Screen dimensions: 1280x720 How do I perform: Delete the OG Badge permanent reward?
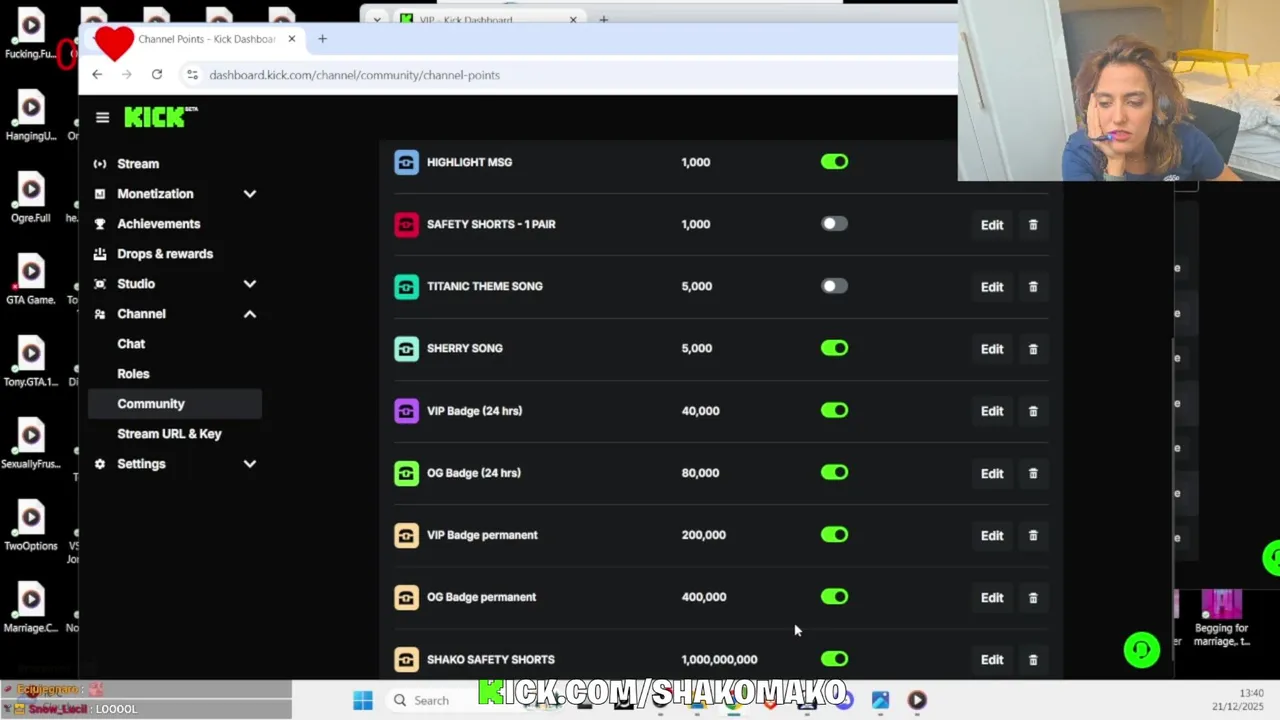pos(1033,597)
